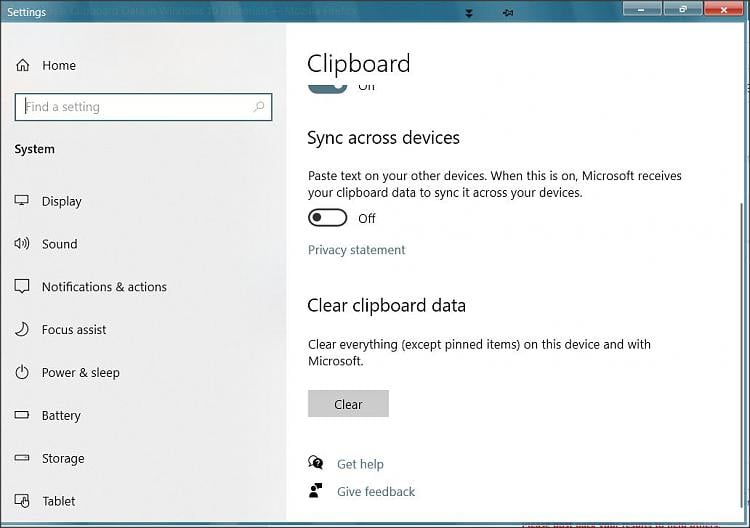750x528 pixels.
Task: Click the Notifications & actions icon
Action: pyautogui.click(x=22, y=287)
